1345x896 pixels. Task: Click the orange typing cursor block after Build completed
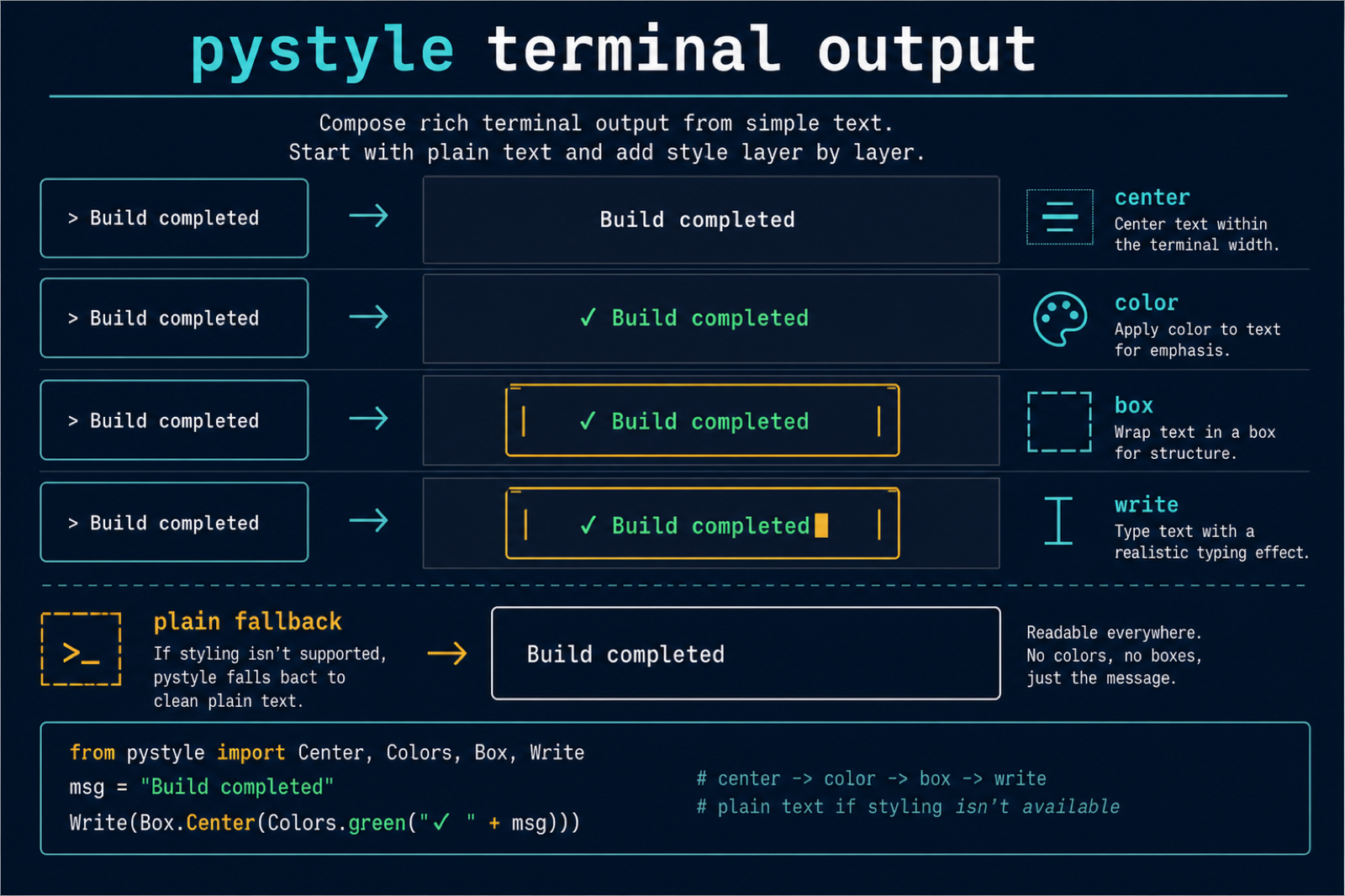coord(821,525)
